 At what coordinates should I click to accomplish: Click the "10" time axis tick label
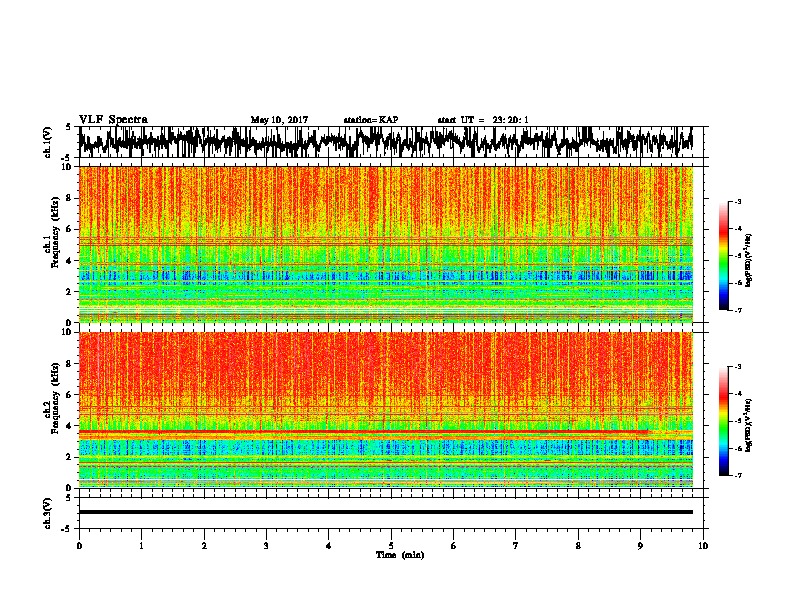[703, 546]
